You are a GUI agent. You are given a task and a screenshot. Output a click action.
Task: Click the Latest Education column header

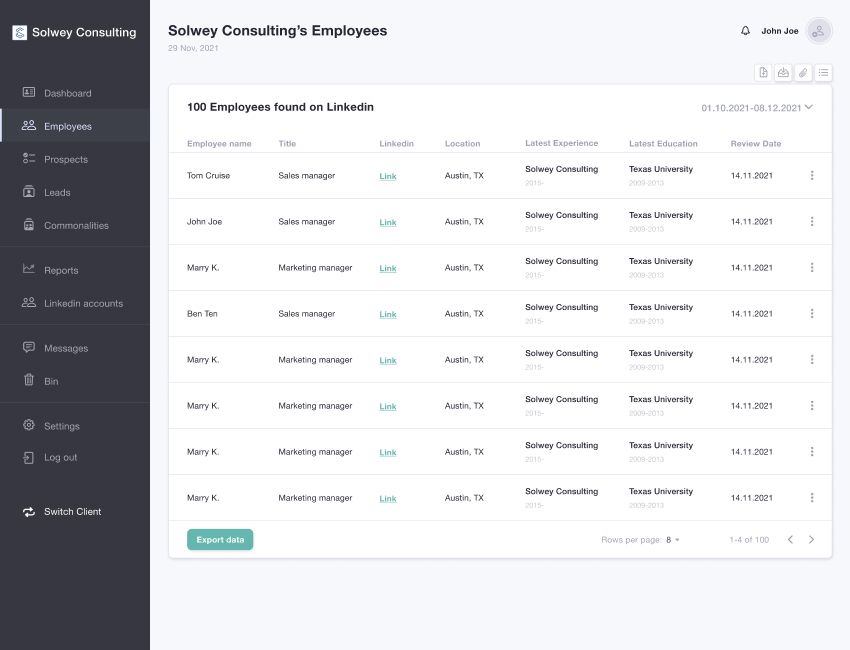pyautogui.click(x=663, y=144)
